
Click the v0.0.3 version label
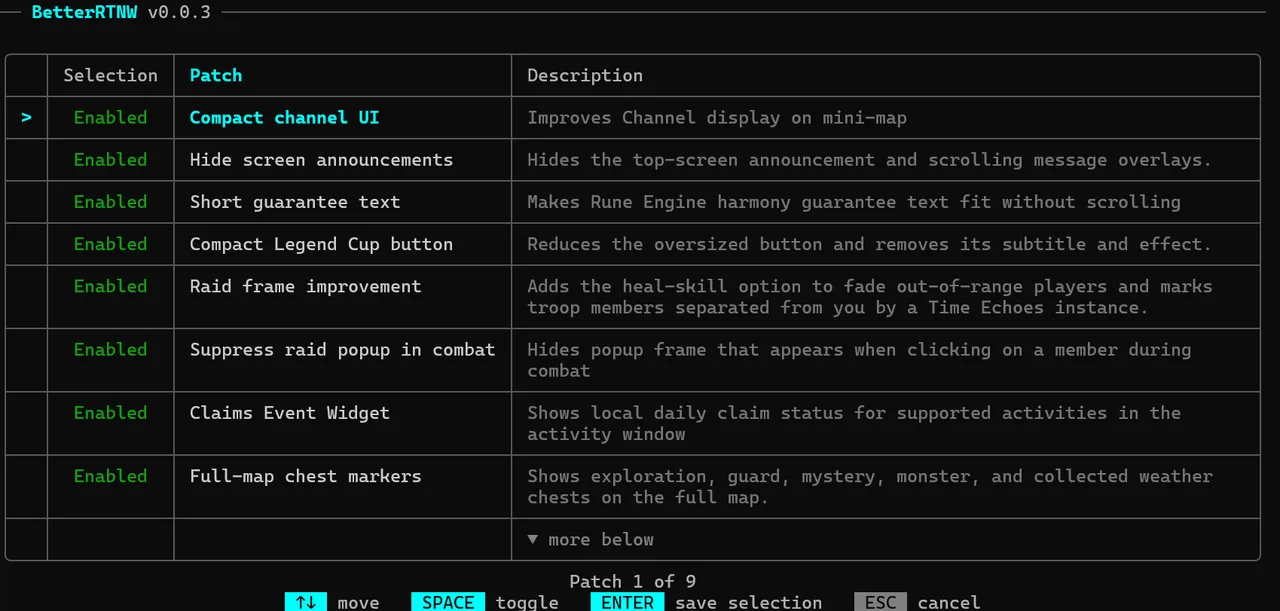coord(179,12)
